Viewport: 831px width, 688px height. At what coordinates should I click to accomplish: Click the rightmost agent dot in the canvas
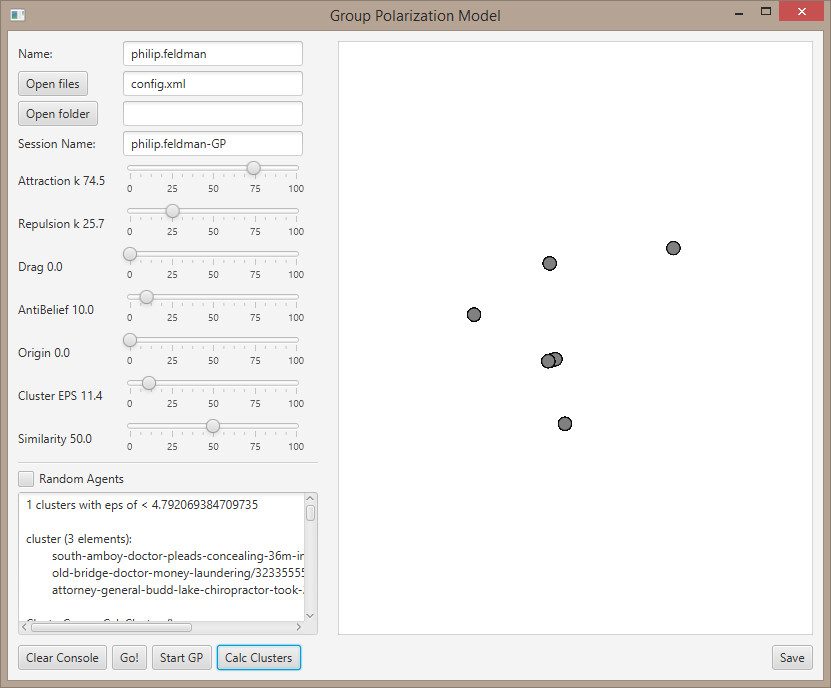[x=673, y=248]
